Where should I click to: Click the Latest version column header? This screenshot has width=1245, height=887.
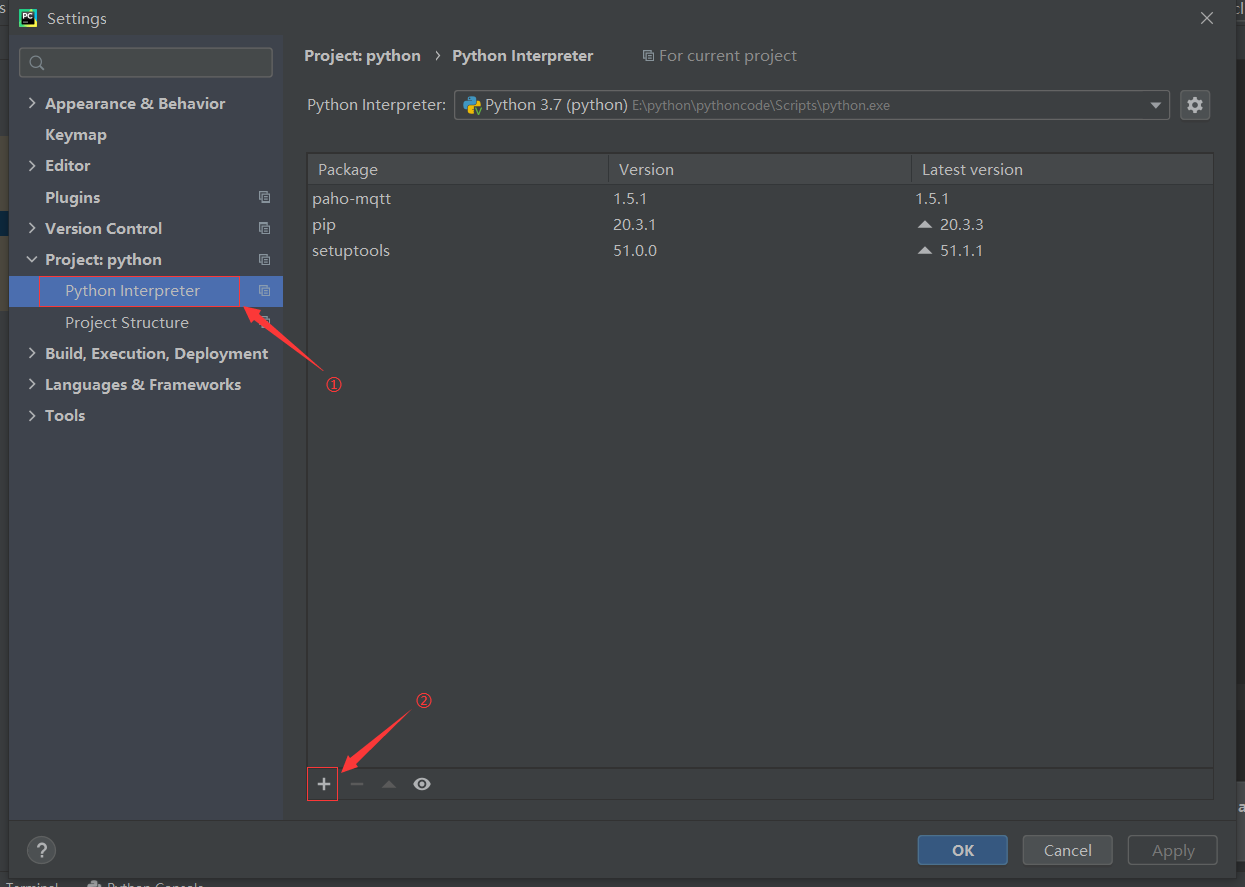[x=1062, y=169]
